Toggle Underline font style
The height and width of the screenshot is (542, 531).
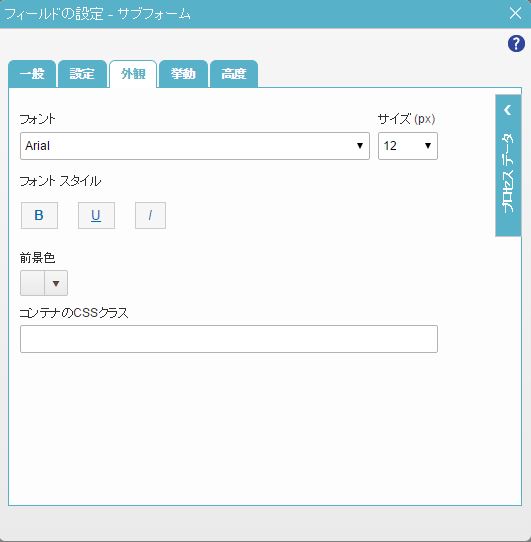point(96,215)
